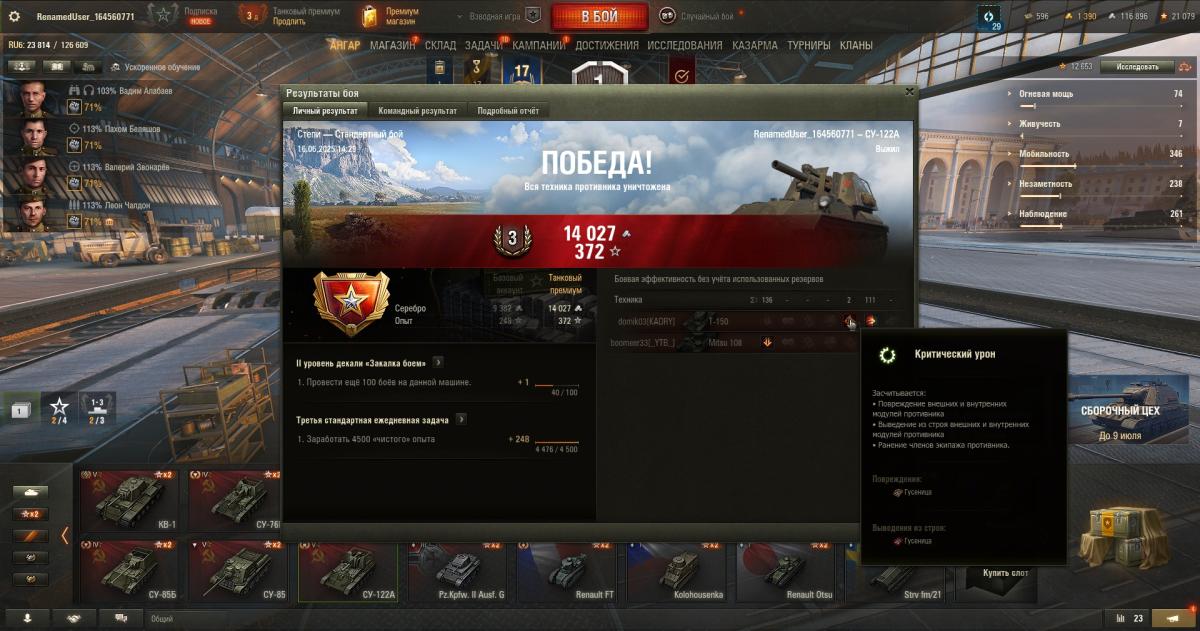This screenshot has height=631, width=1200.
Task: Click the Исследовать button
Action: pyautogui.click(x=1137, y=67)
